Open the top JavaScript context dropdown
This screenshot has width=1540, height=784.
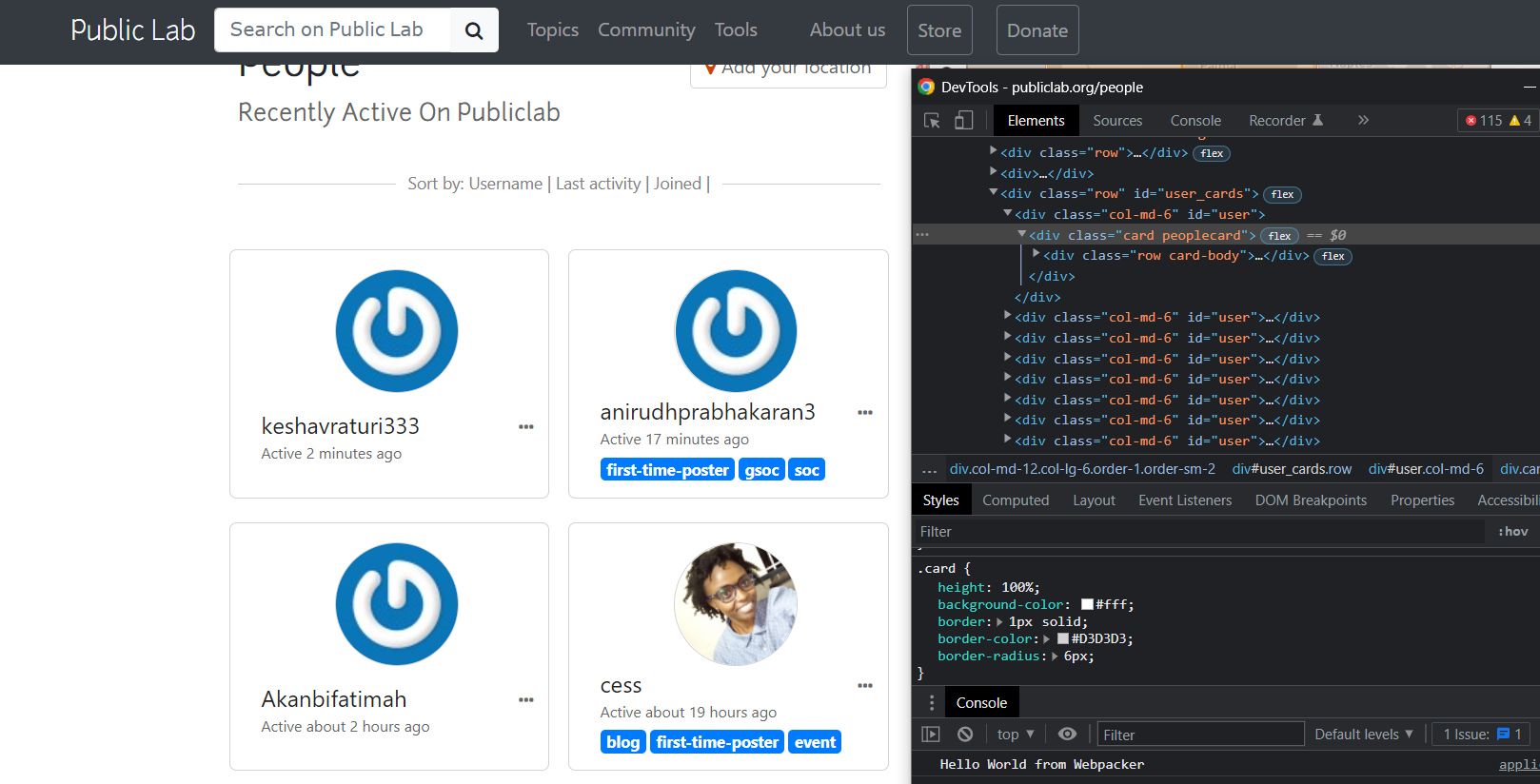pos(1015,735)
